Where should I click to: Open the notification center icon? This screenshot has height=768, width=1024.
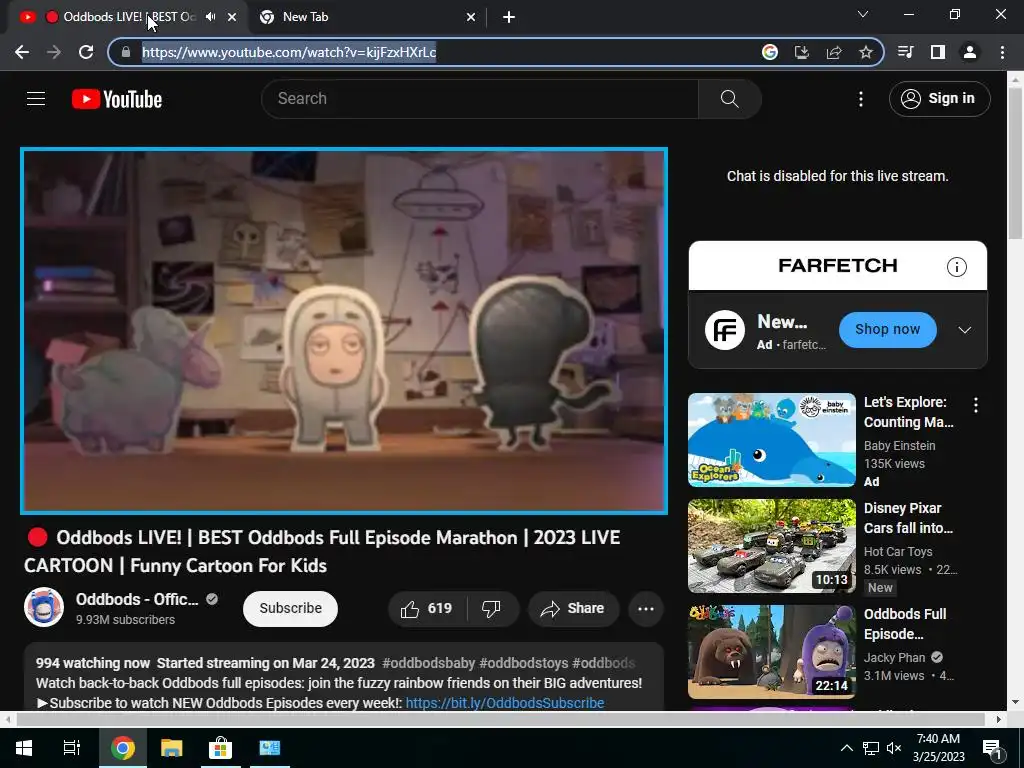point(992,748)
